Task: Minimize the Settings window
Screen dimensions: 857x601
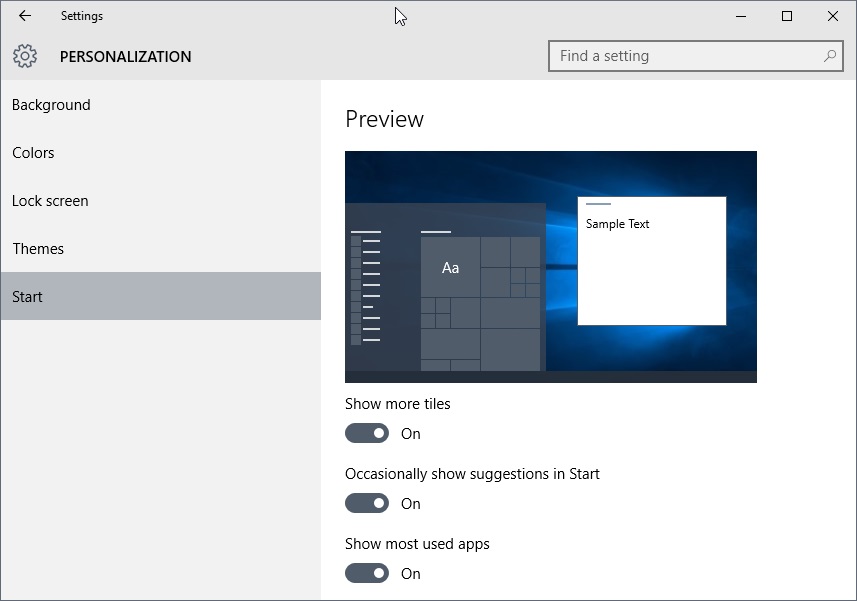Action: pos(741,16)
